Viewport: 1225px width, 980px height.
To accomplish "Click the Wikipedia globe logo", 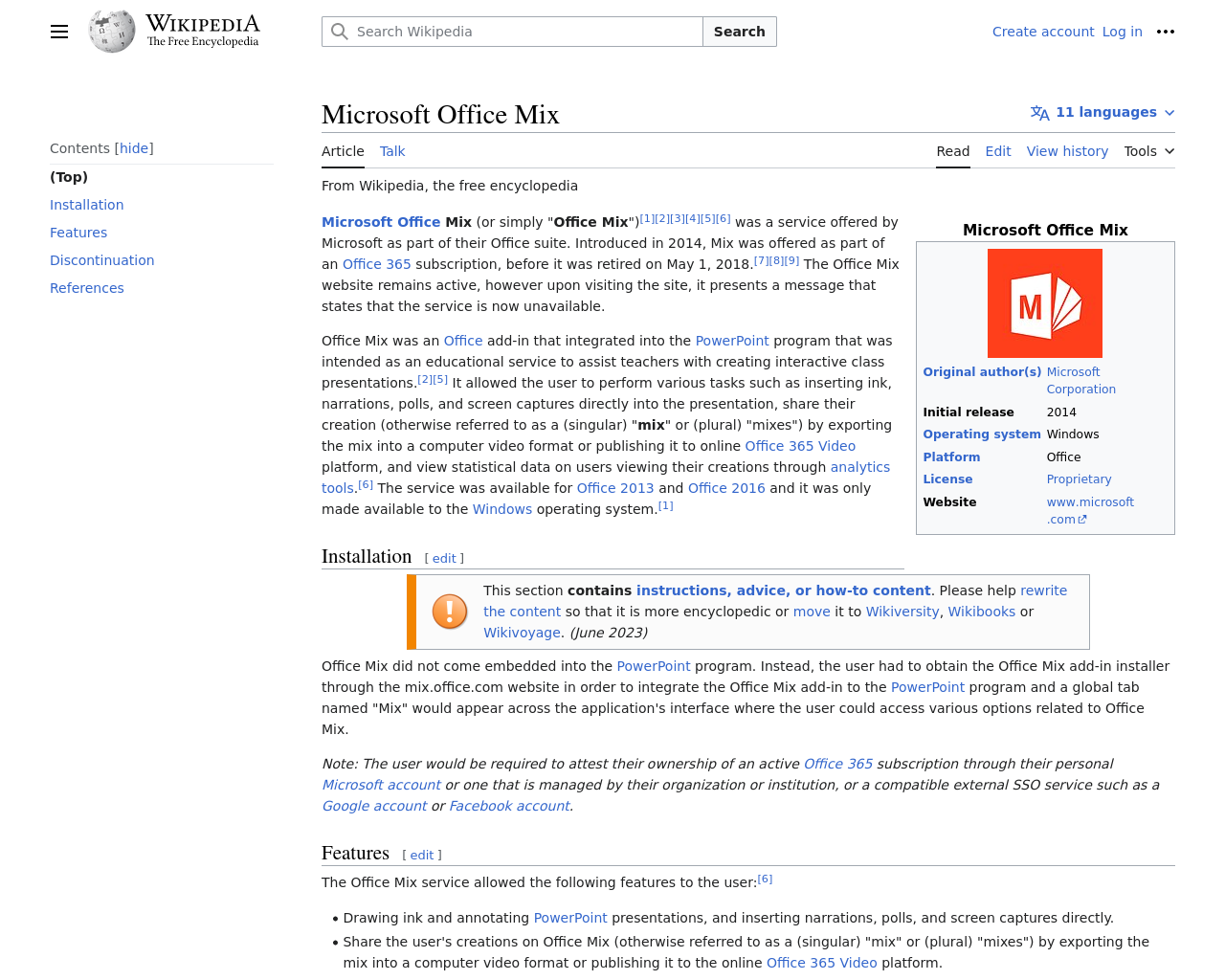I will (x=112, y=32).
